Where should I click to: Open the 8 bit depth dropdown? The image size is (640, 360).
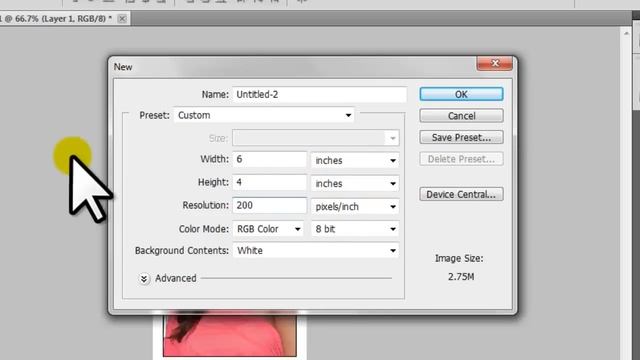click(x=355, y=229)
